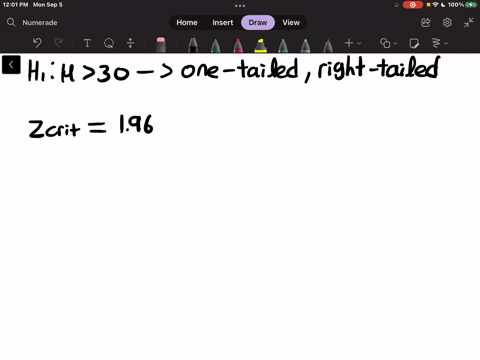
Task: Open the ink to text dropdown
Action: click(439, 43)
